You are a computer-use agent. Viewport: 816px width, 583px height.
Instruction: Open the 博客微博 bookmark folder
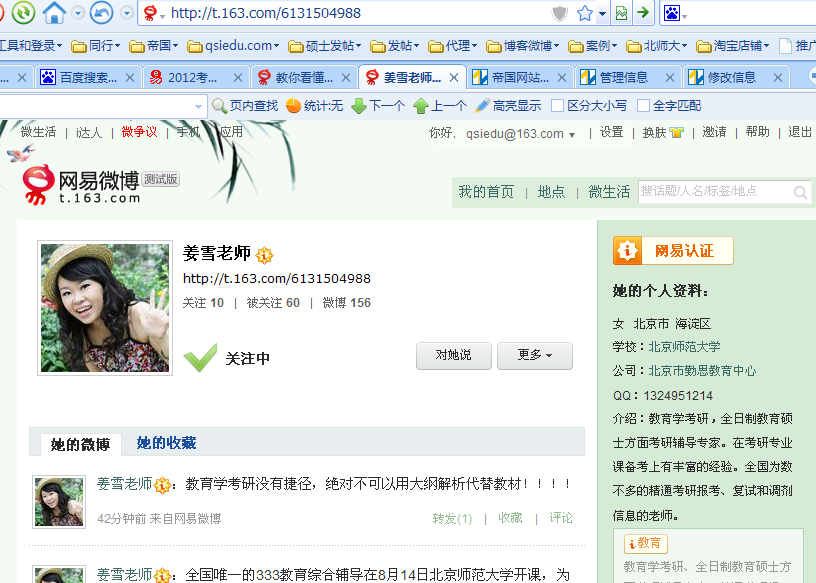522,46
